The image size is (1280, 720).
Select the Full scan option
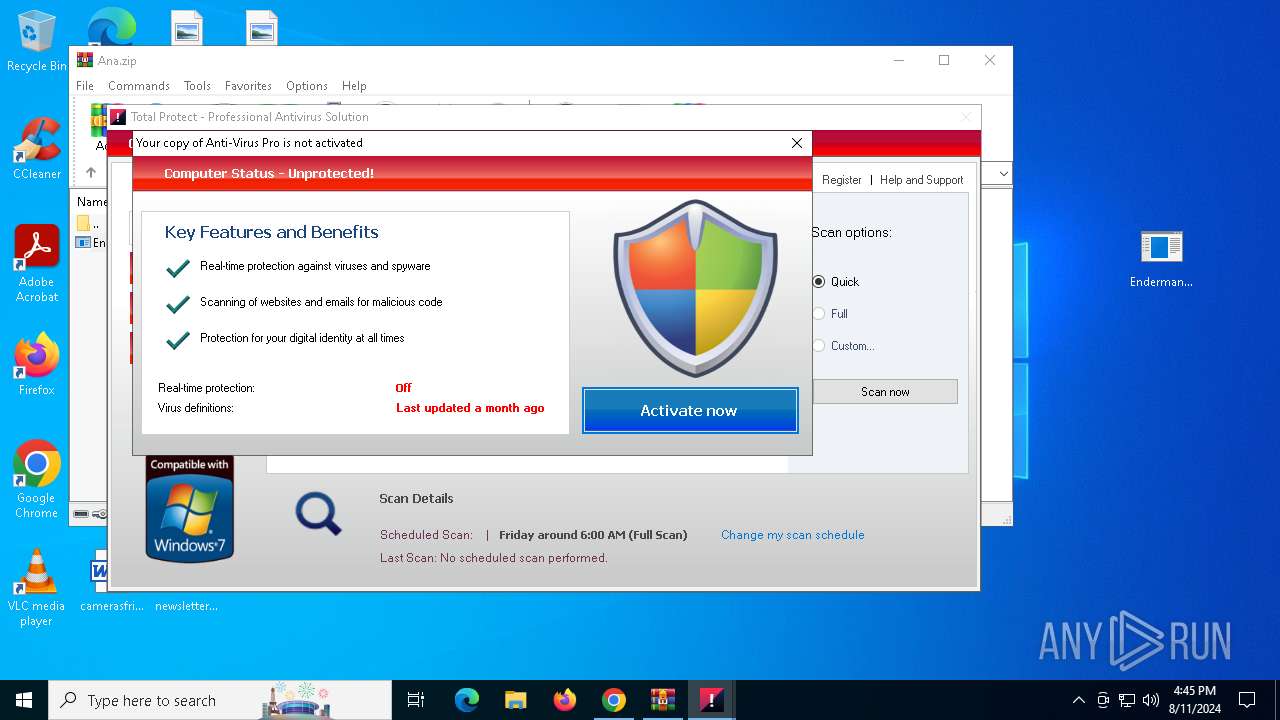[x=830, y=314]
